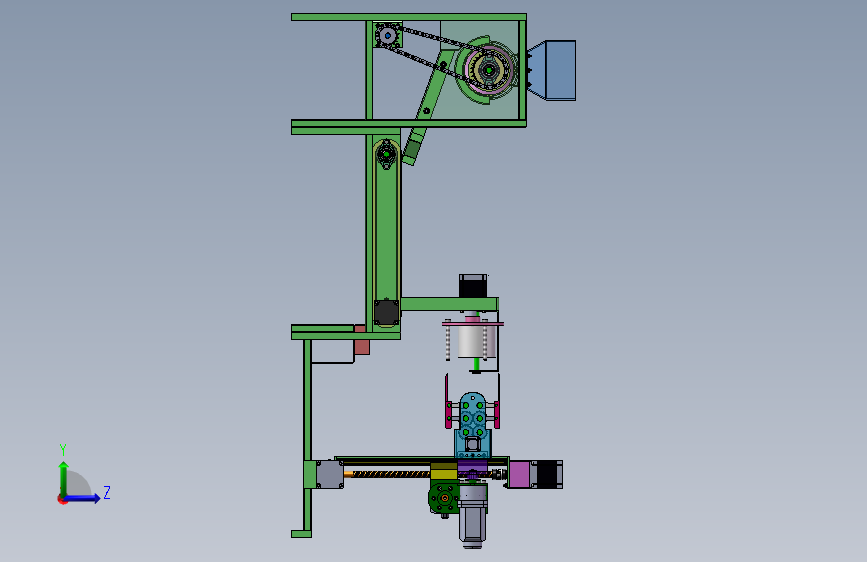Pick the dark green worm gearbox
Viewport: 867px width, 562px height.
(443, 498)
